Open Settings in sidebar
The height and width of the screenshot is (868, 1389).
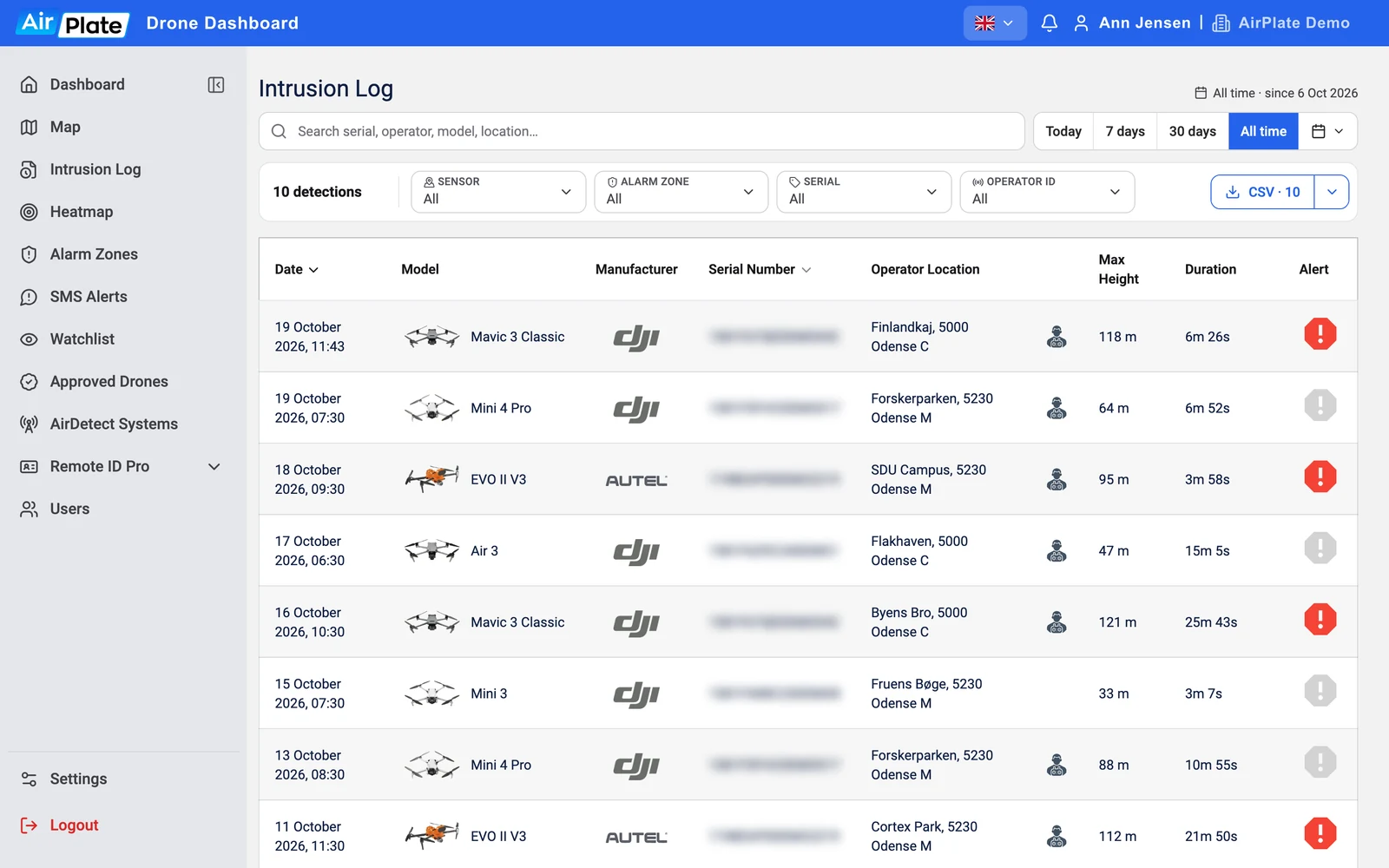pyautogui.click(x=78, y=779)
